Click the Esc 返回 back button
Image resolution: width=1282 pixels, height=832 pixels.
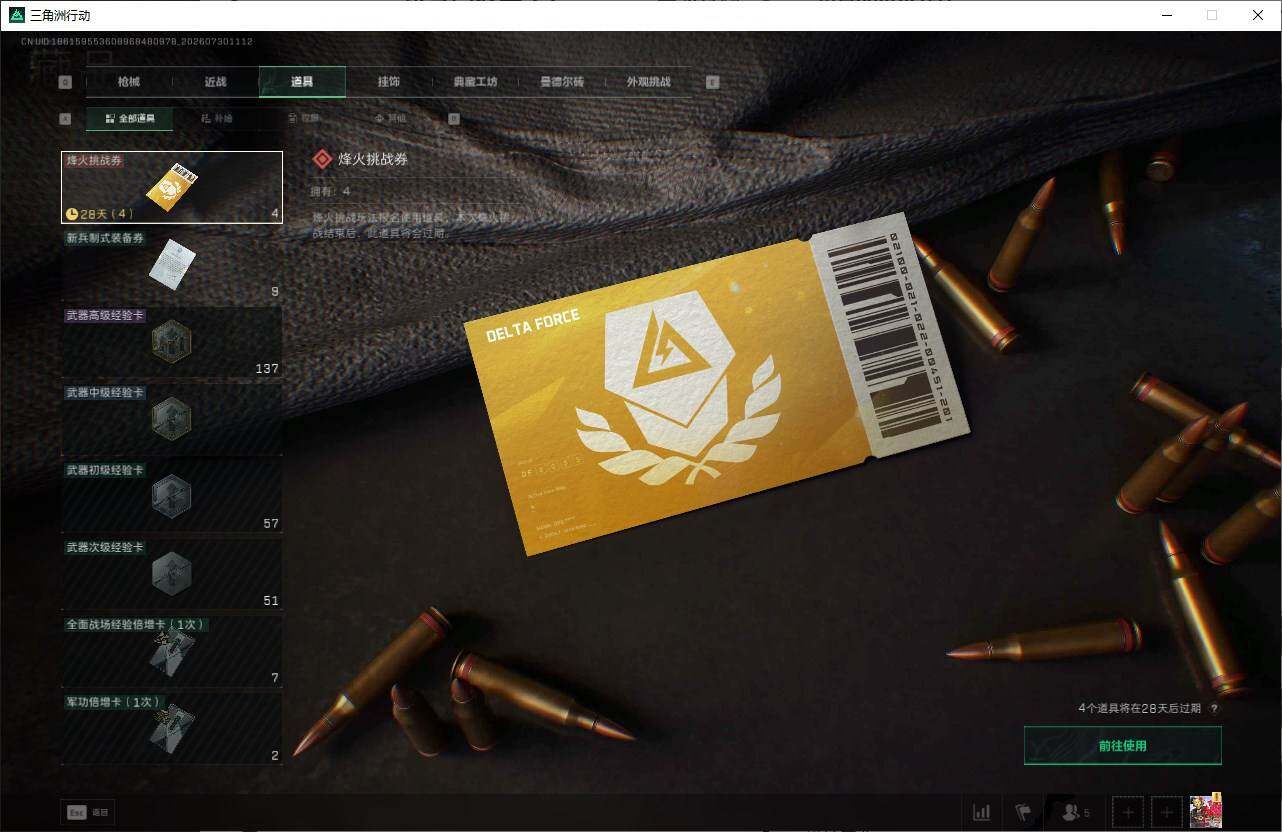tap(88, 813)
